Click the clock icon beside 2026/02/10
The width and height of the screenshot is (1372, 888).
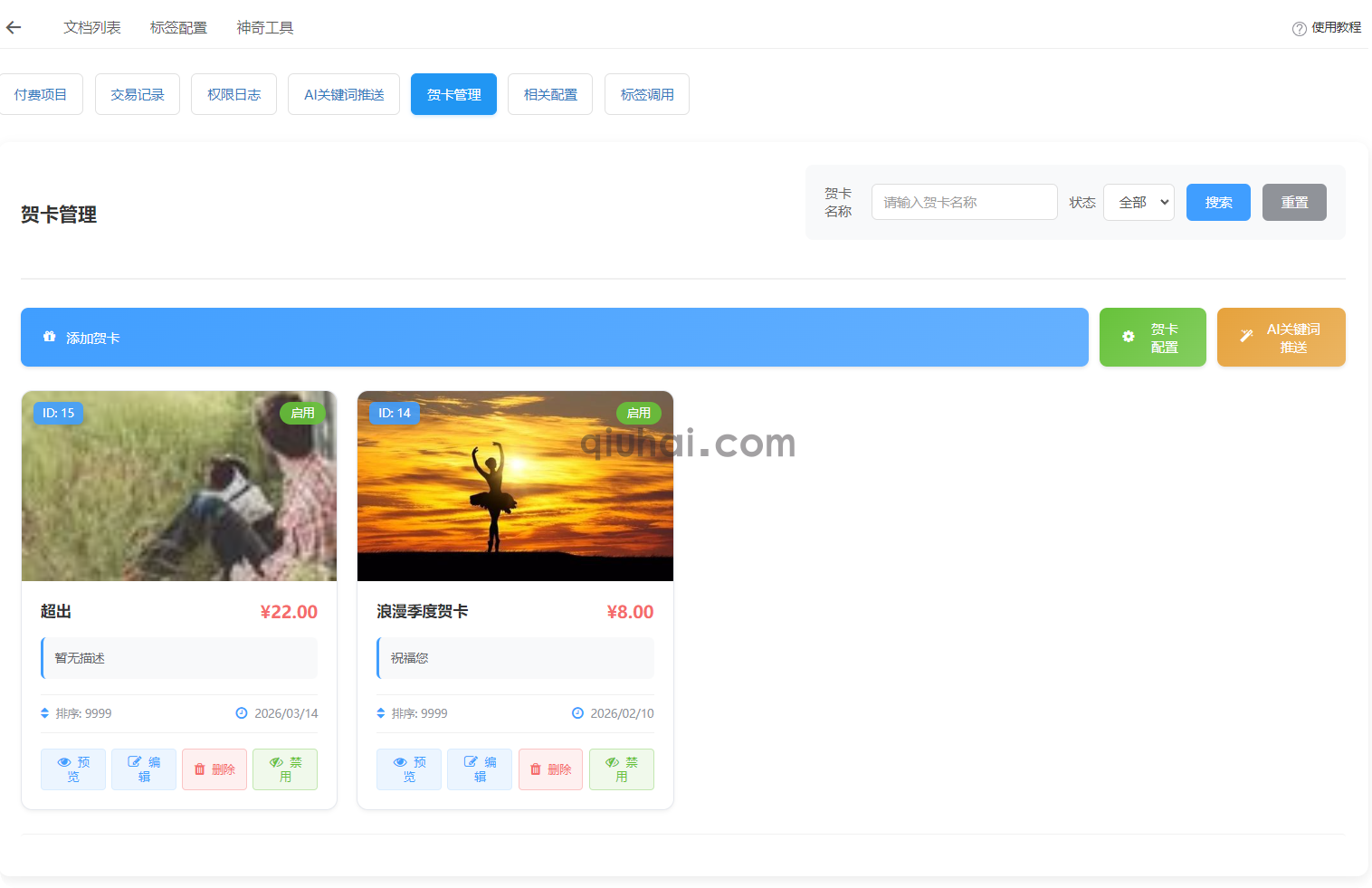coord(577,712)
